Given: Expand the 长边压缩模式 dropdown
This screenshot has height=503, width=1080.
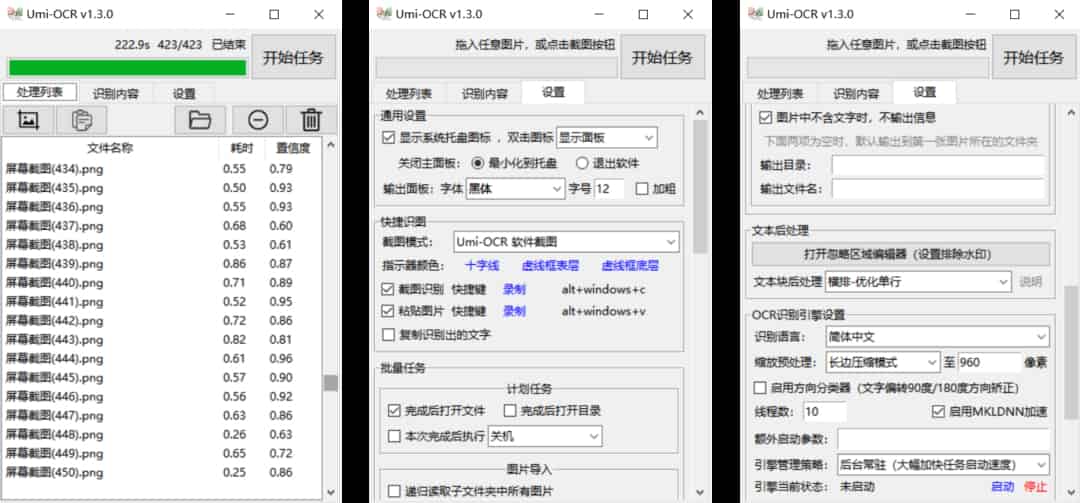Looking at the screenshot, I should tap(882, 362).
